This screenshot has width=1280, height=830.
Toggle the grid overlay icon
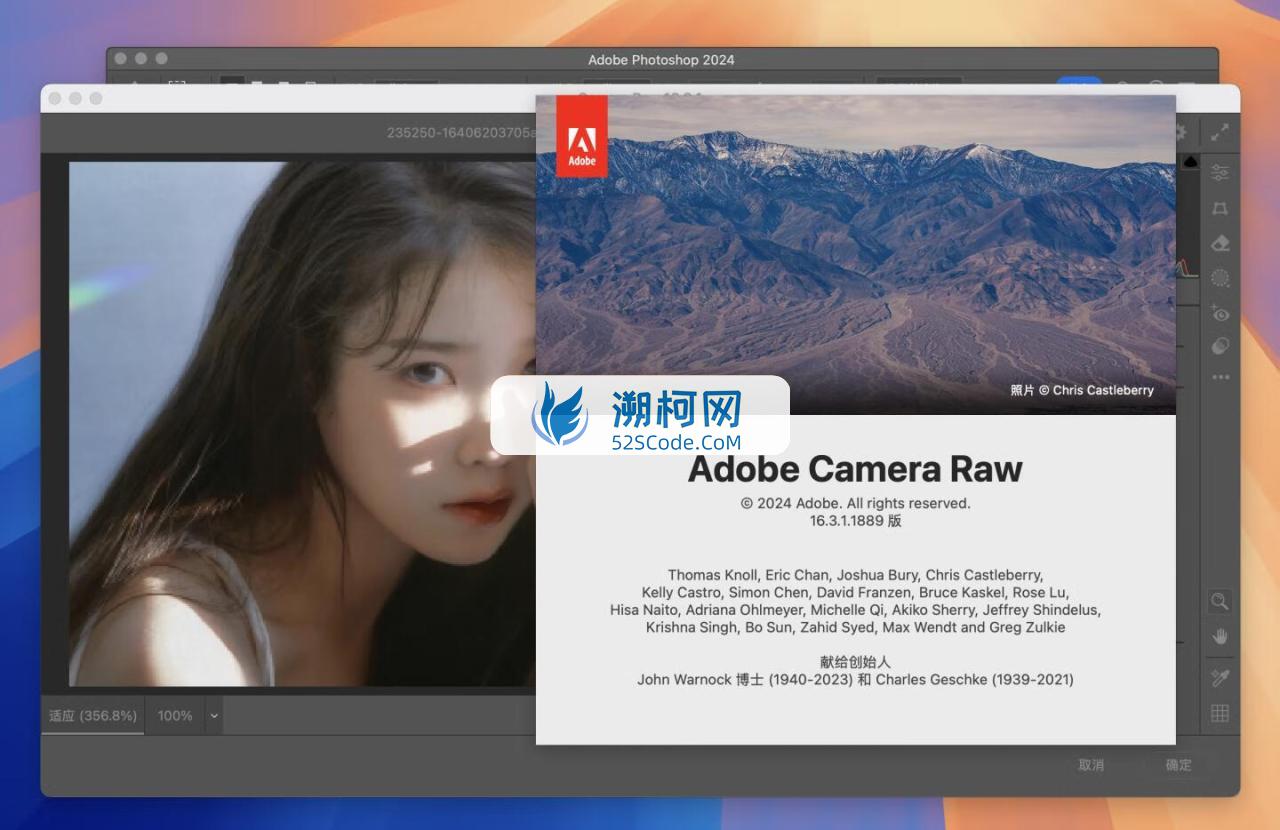tap(1220, 713)
